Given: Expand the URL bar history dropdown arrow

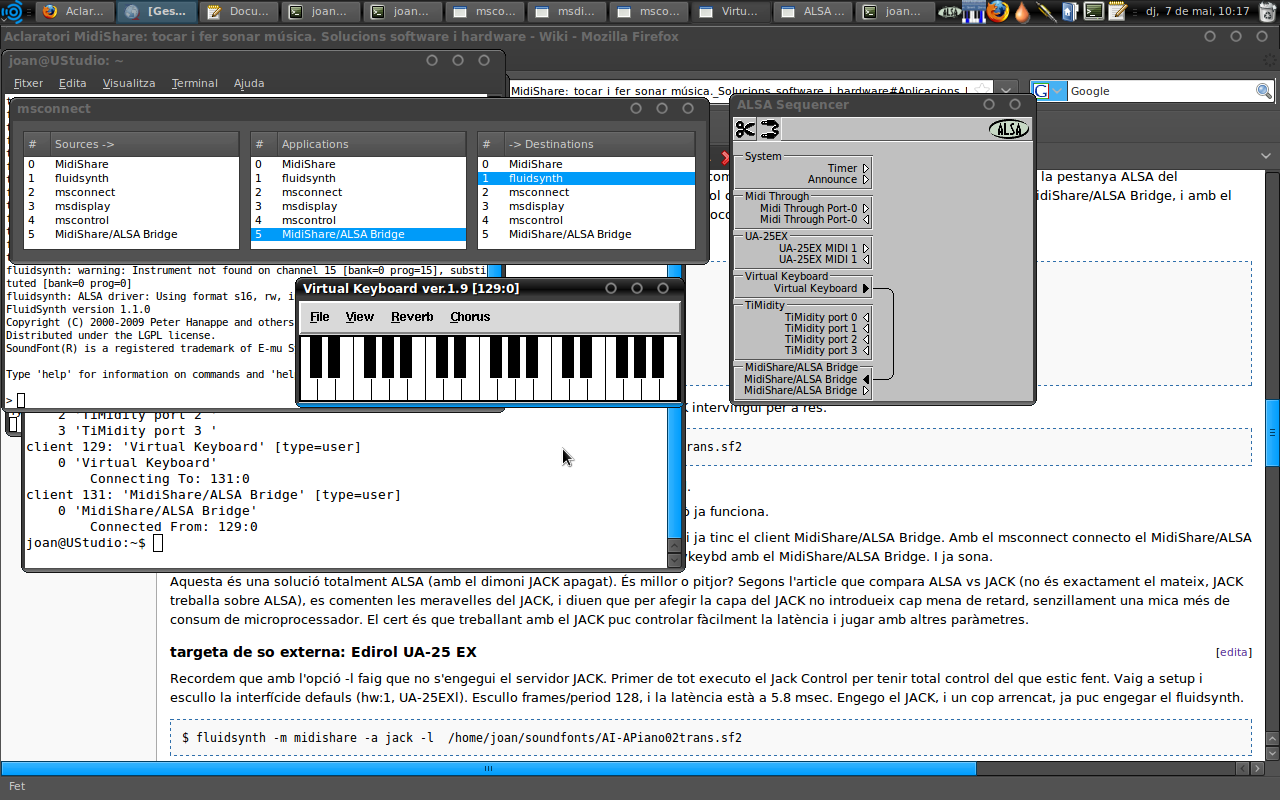Looking at the screenshot, I should click(1007, 91).
